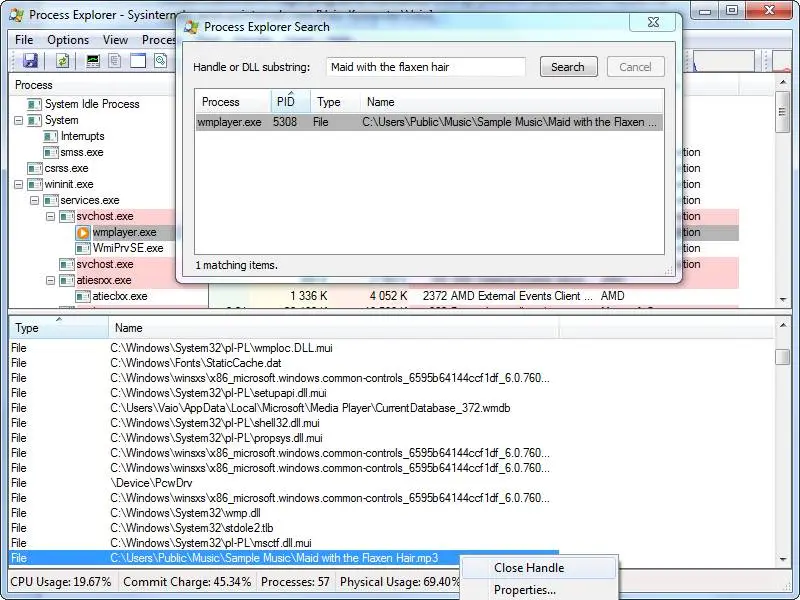Click the Refresh processes toolbar icon
Screen dimensions: 800x600
(63, 61)
